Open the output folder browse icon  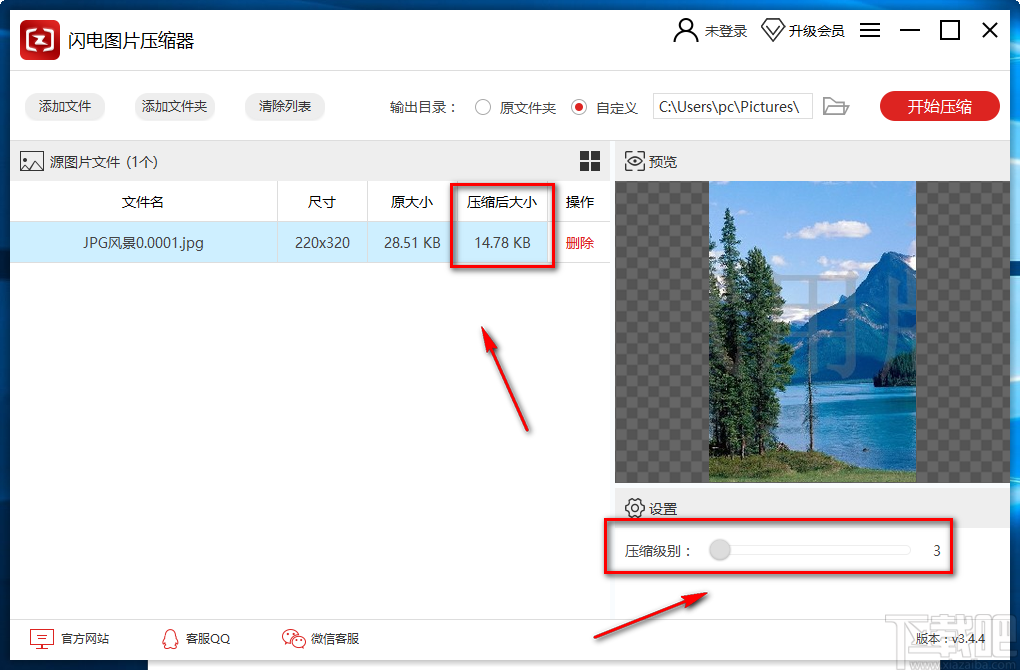click(x=836, y=106)
